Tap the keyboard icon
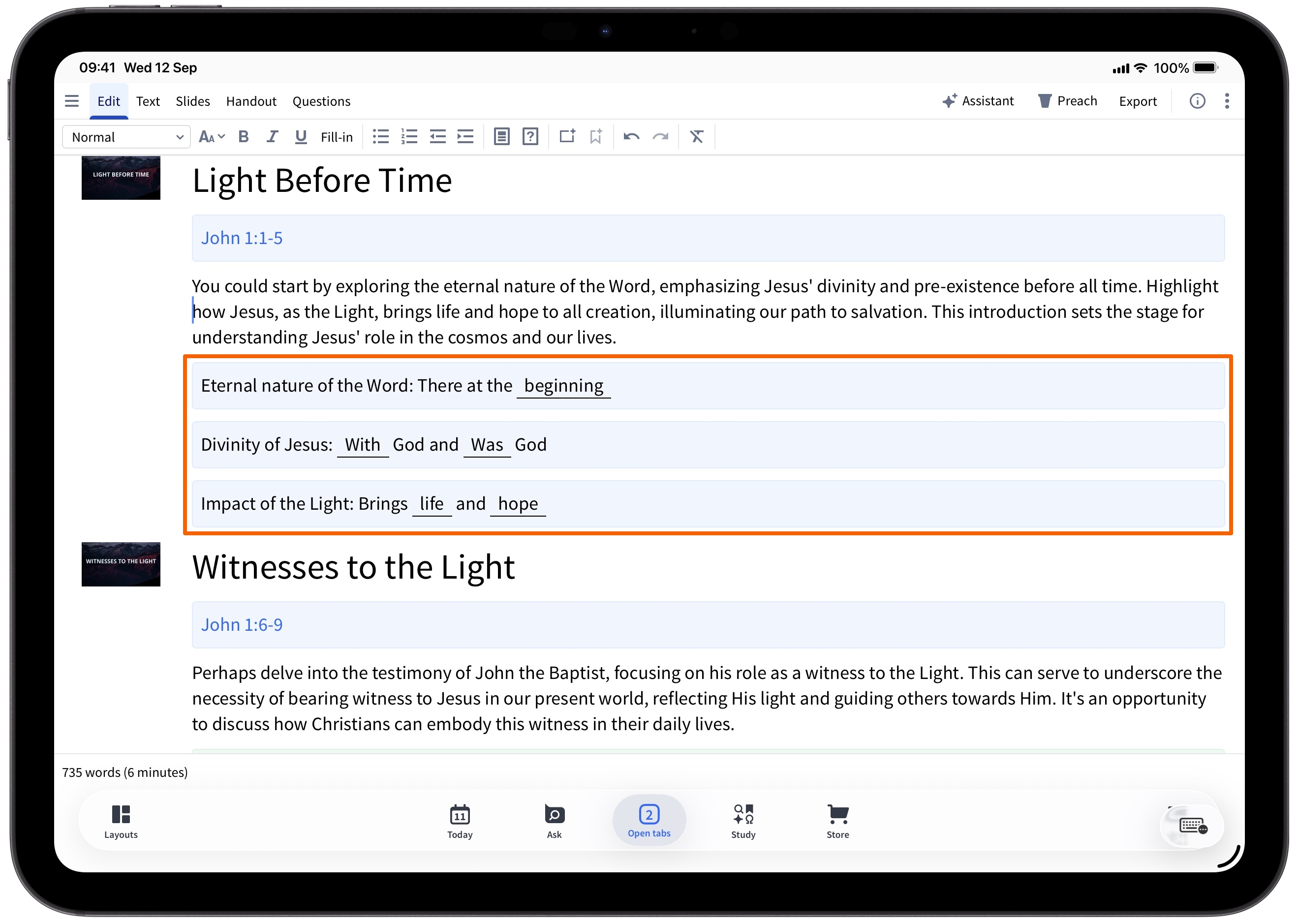 coord(1193,825)
